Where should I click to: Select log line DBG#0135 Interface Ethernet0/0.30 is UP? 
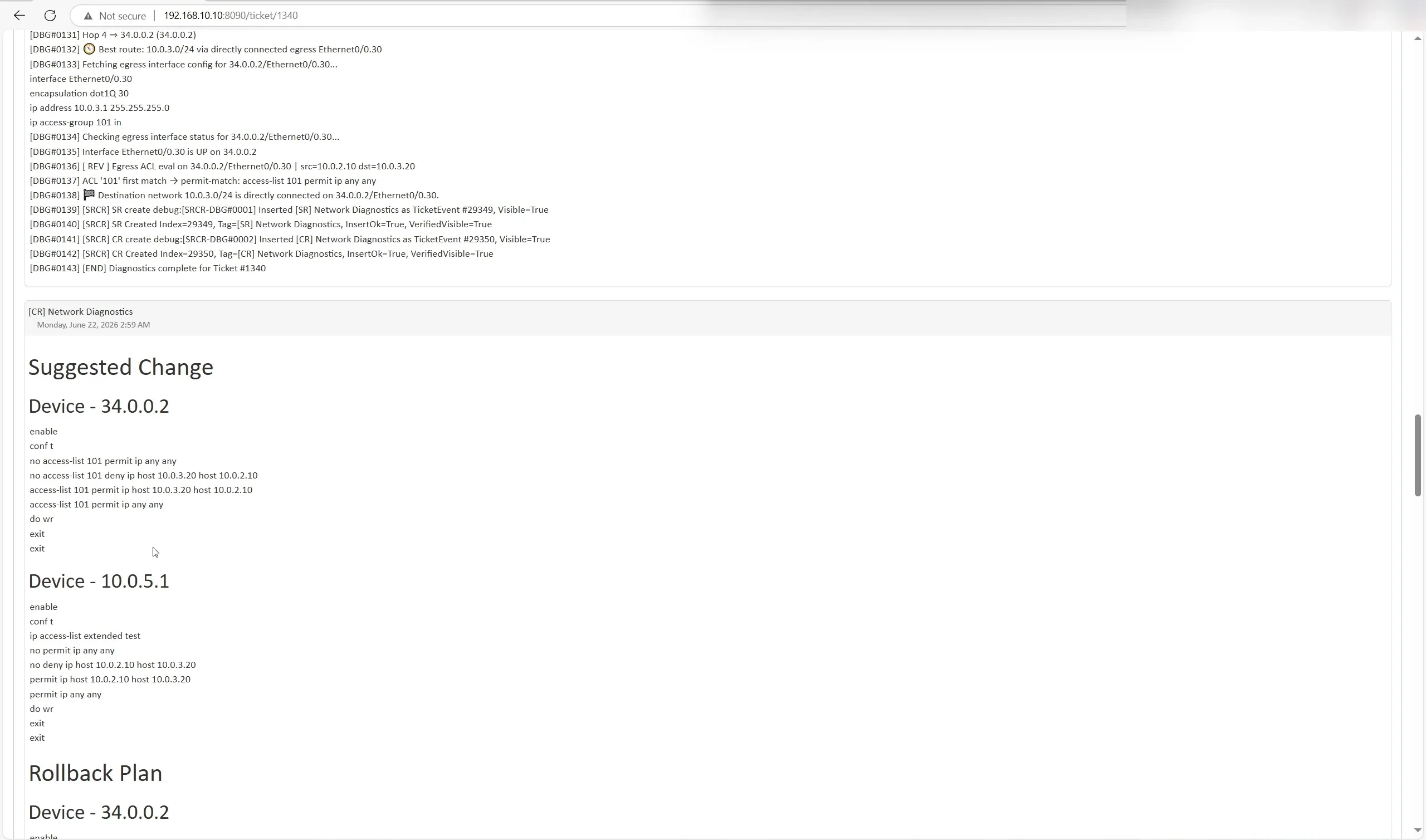coord(143,152)
